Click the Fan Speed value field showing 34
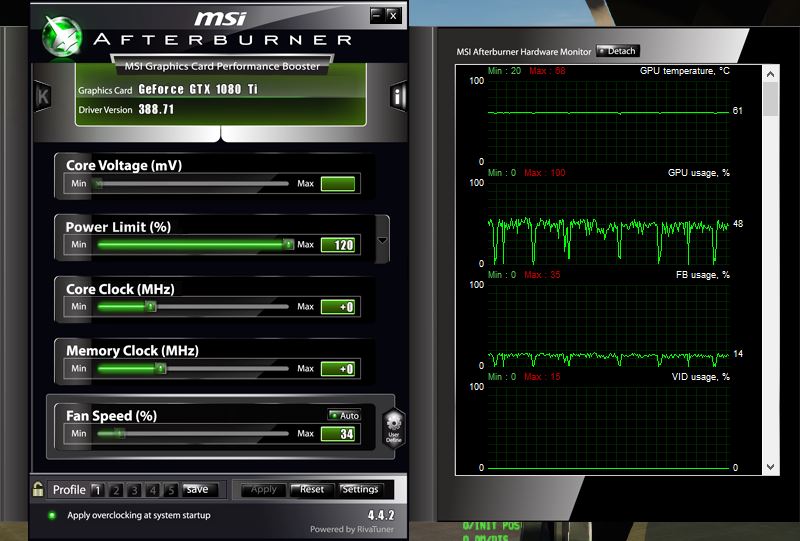The height and width of the screenshot is (541, 800). click(338, 434)
